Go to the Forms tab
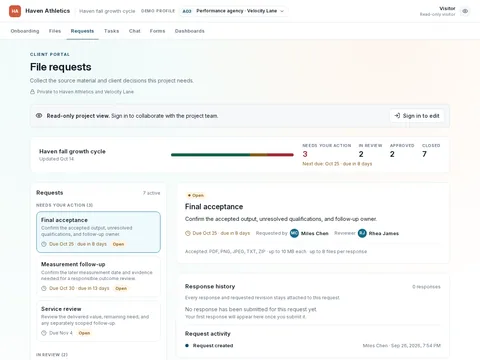The height and width of the screenshot is (360, 480). tap(157, 31)
